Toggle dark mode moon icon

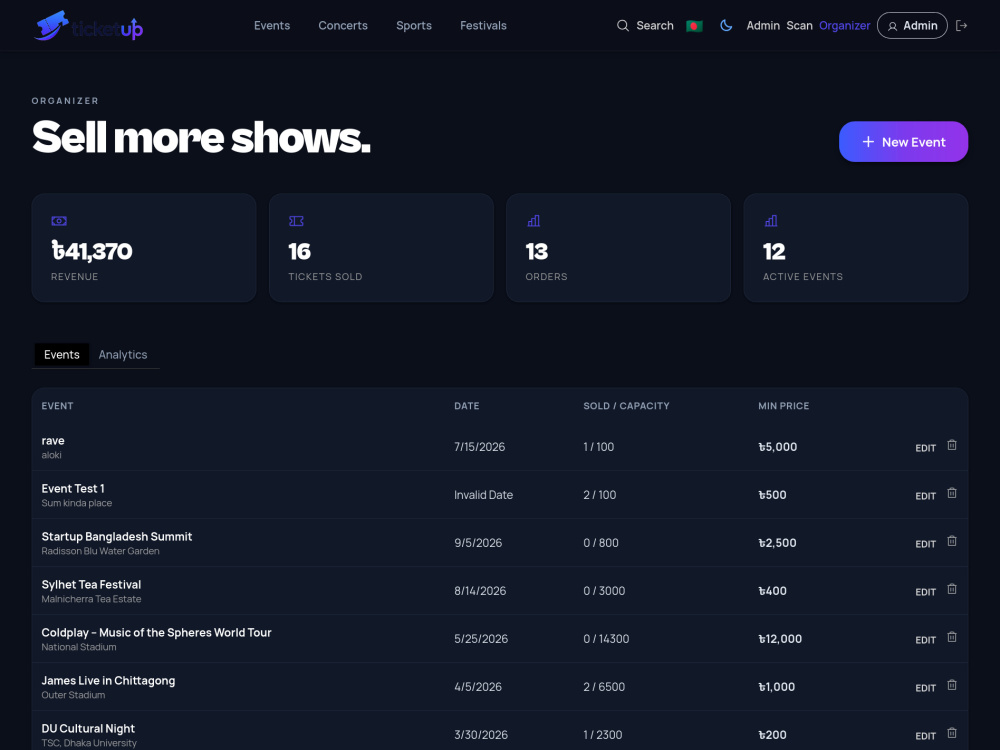point(726,26)
